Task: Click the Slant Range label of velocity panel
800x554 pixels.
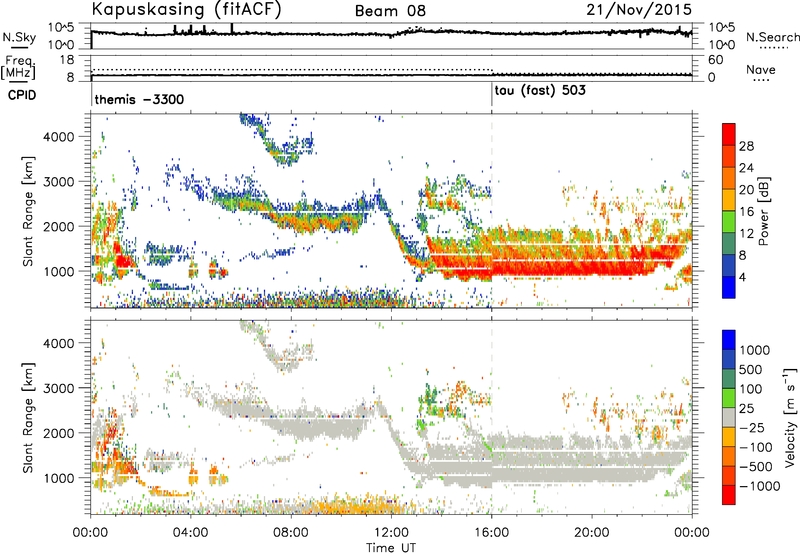Action: pyautogui.click(x=28, y=418)
